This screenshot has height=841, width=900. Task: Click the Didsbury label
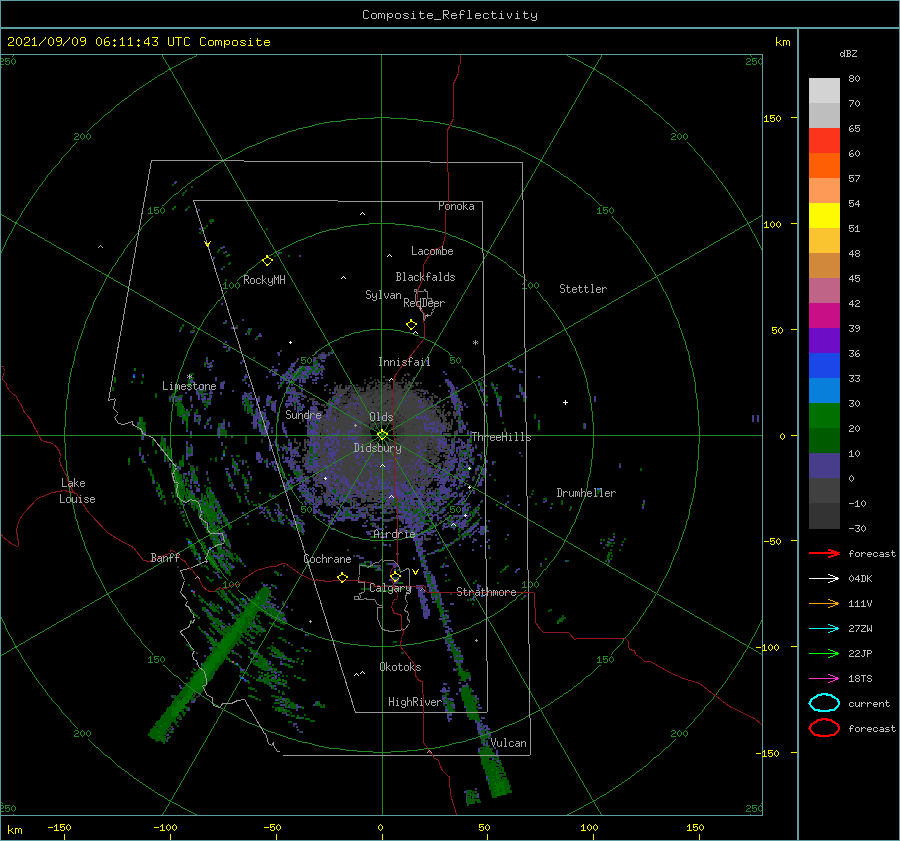pyautogui.click(x=377, y=448)
